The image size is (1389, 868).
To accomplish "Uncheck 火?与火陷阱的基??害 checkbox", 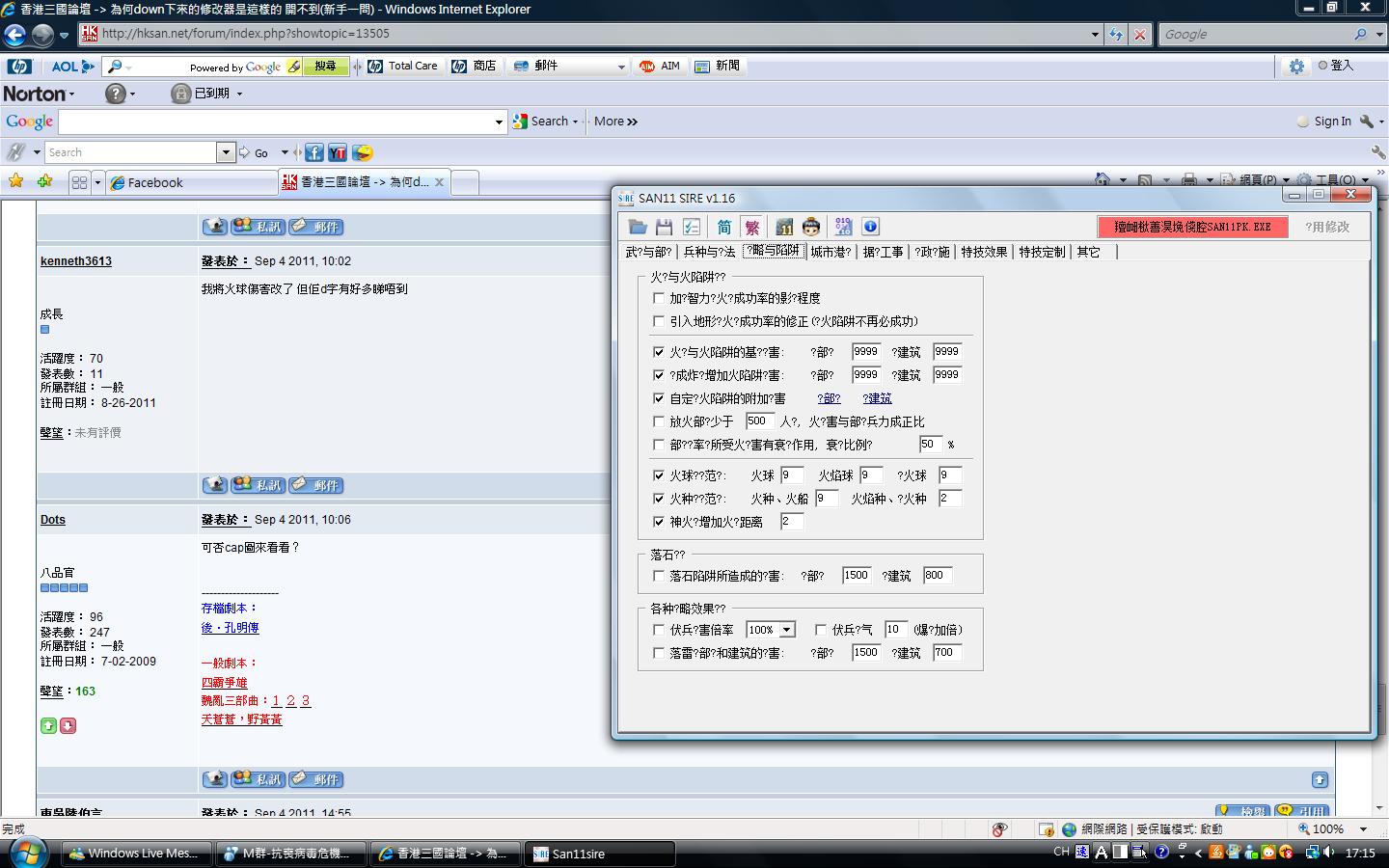I will click(x=659, y=352).
